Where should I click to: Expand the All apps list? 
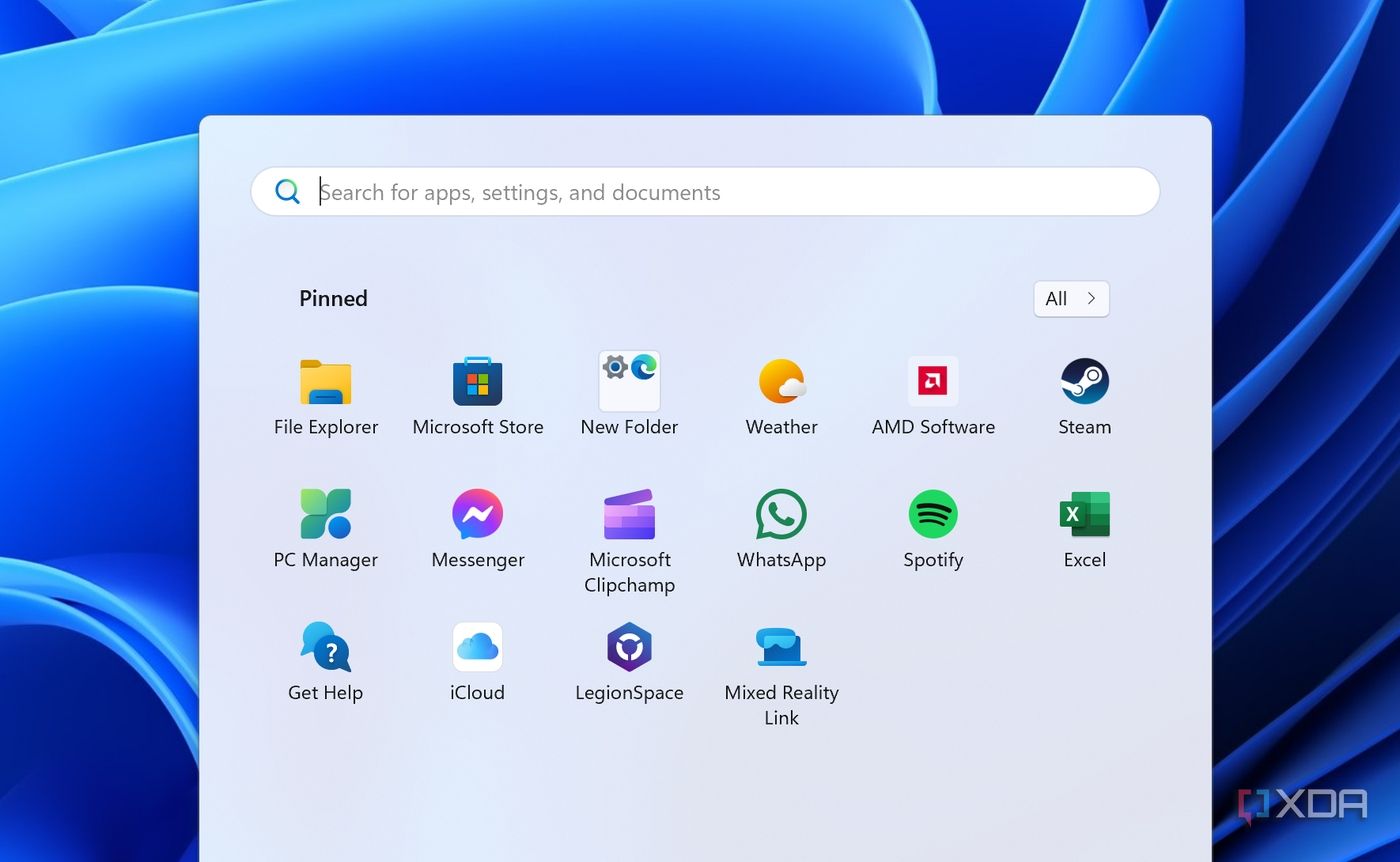click(x=1071, y=298)
